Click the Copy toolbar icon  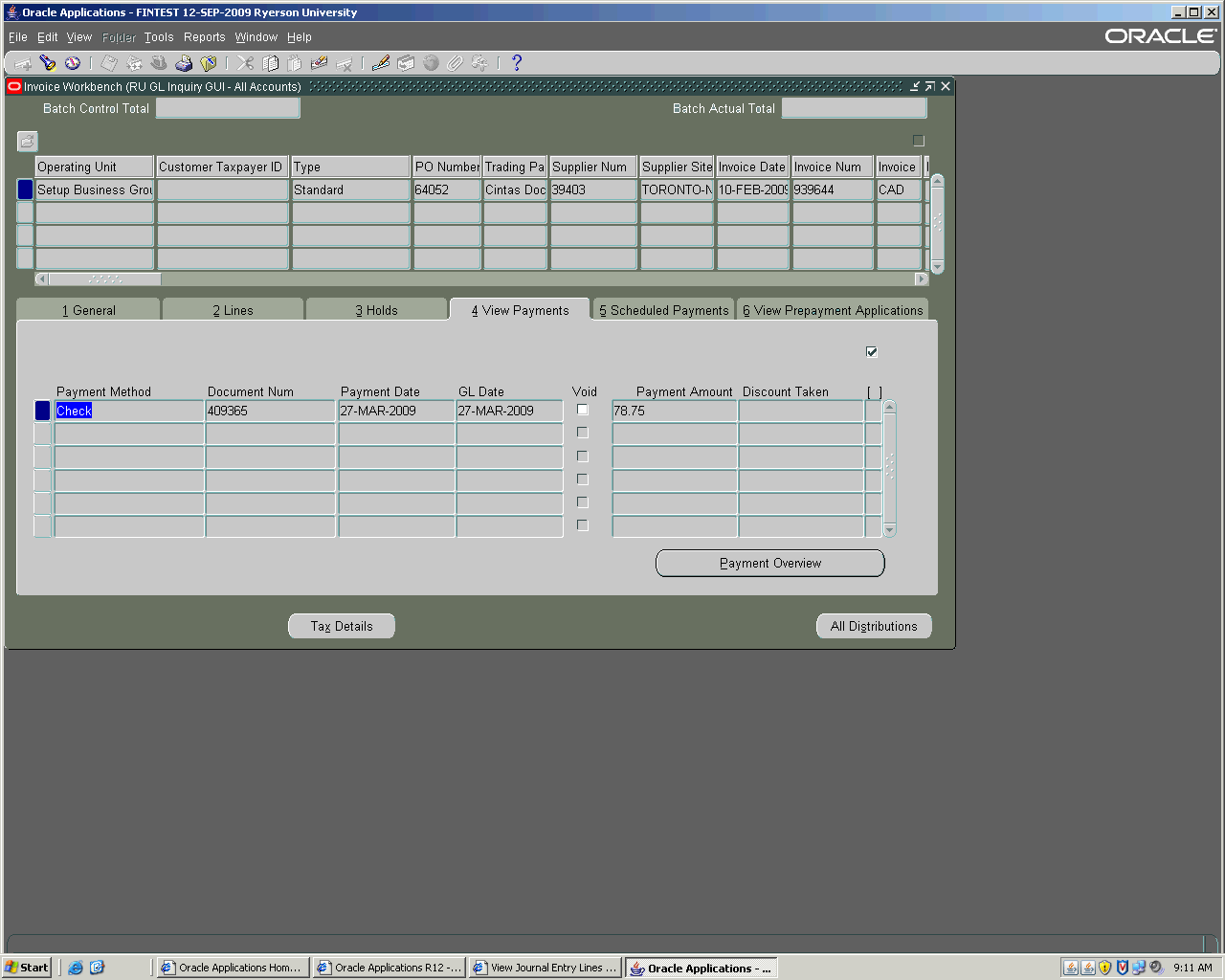[271, 63]
